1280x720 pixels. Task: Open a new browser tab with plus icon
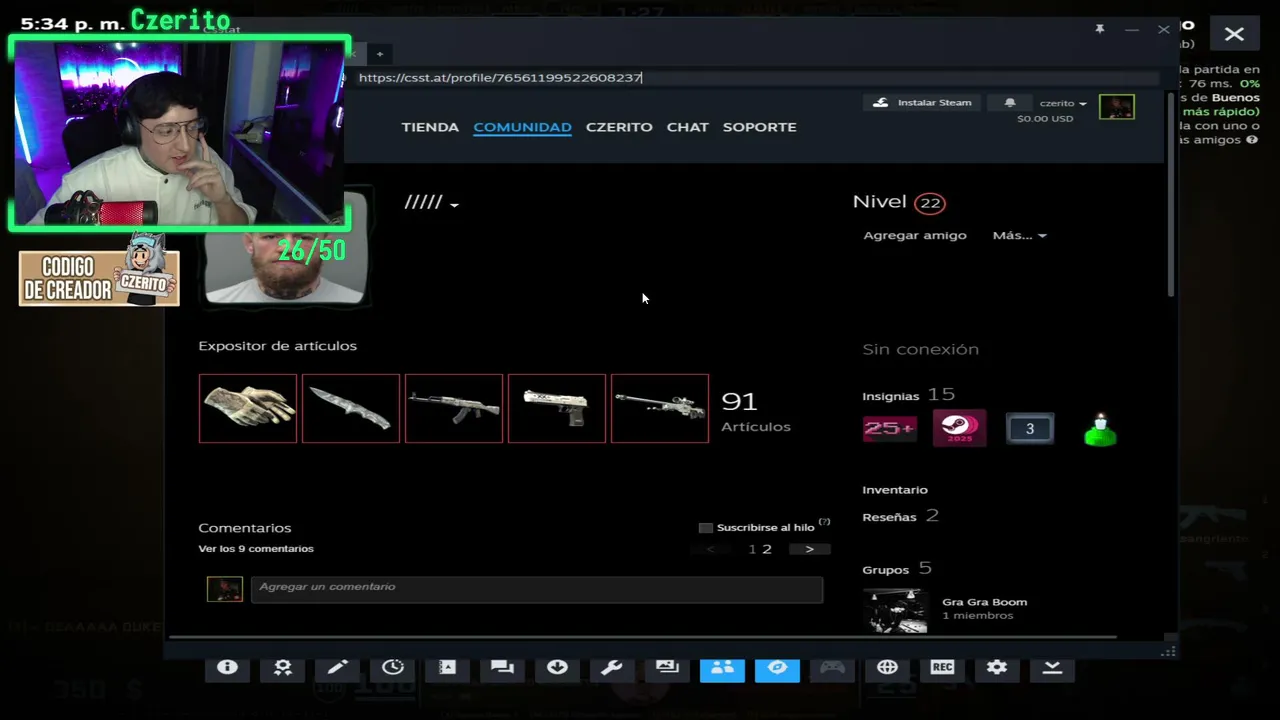tap(380, 54)
